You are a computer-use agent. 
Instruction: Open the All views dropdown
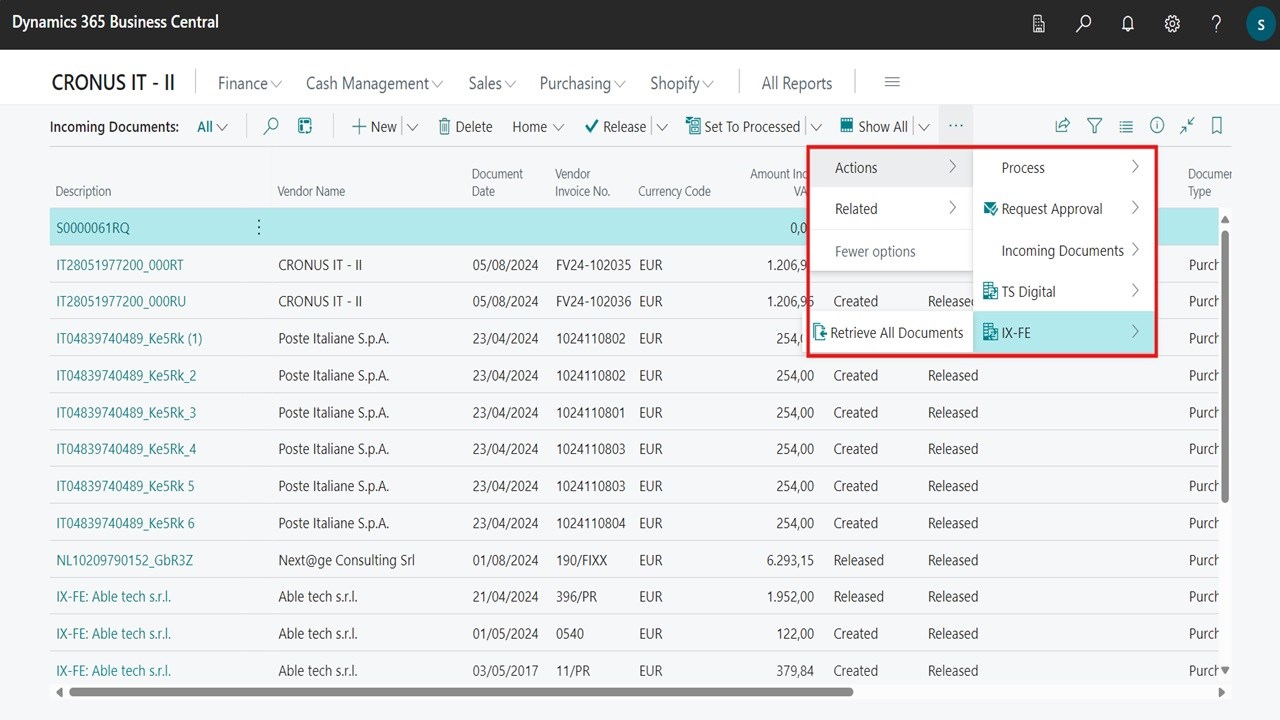(x=212, y=127)
